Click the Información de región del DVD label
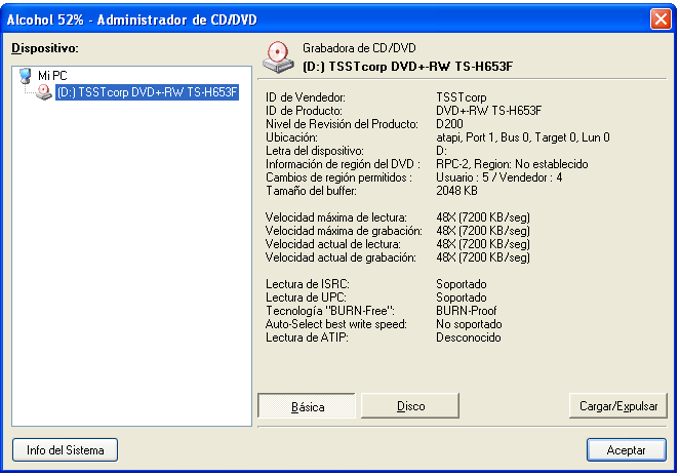 pyautogui.click(x=343, y=164)
